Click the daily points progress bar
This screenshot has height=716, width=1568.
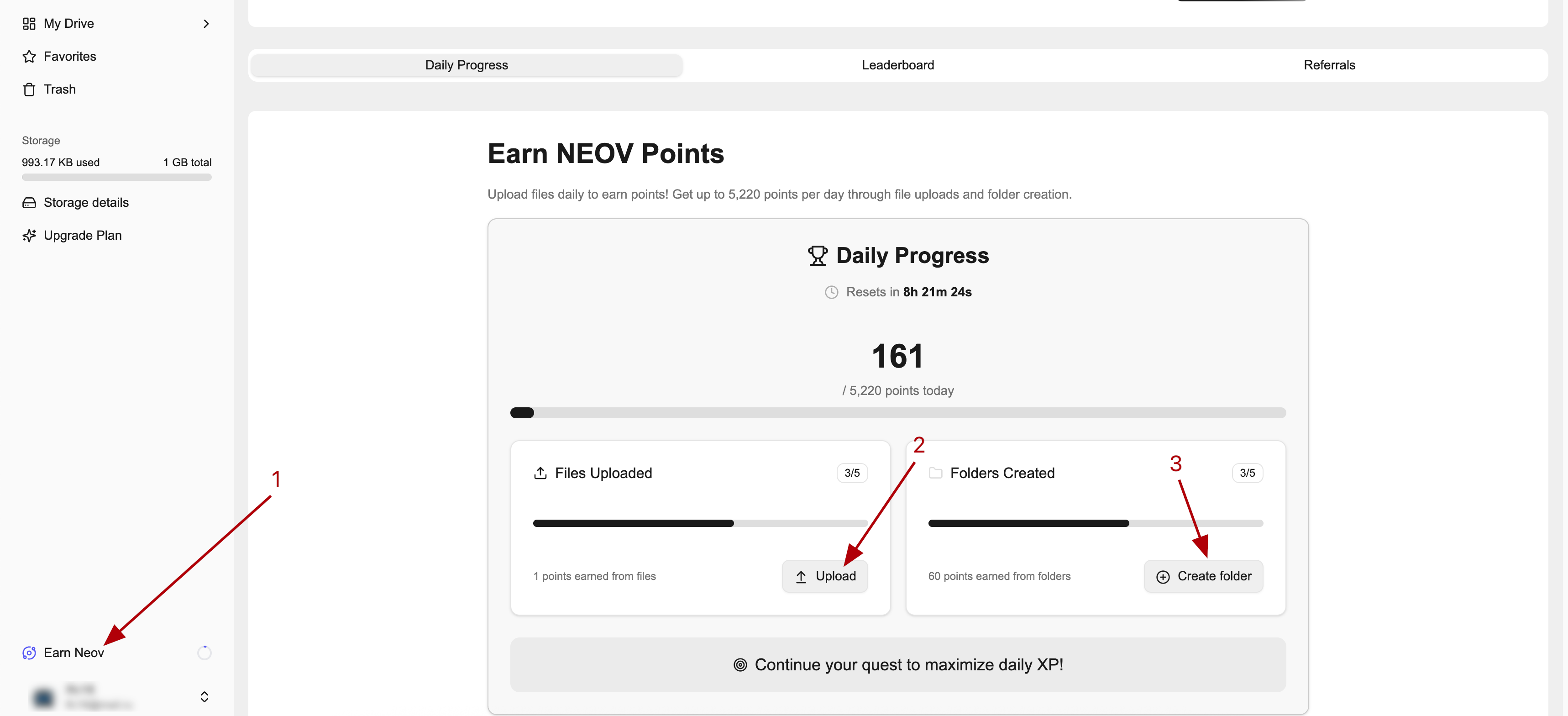897,413
